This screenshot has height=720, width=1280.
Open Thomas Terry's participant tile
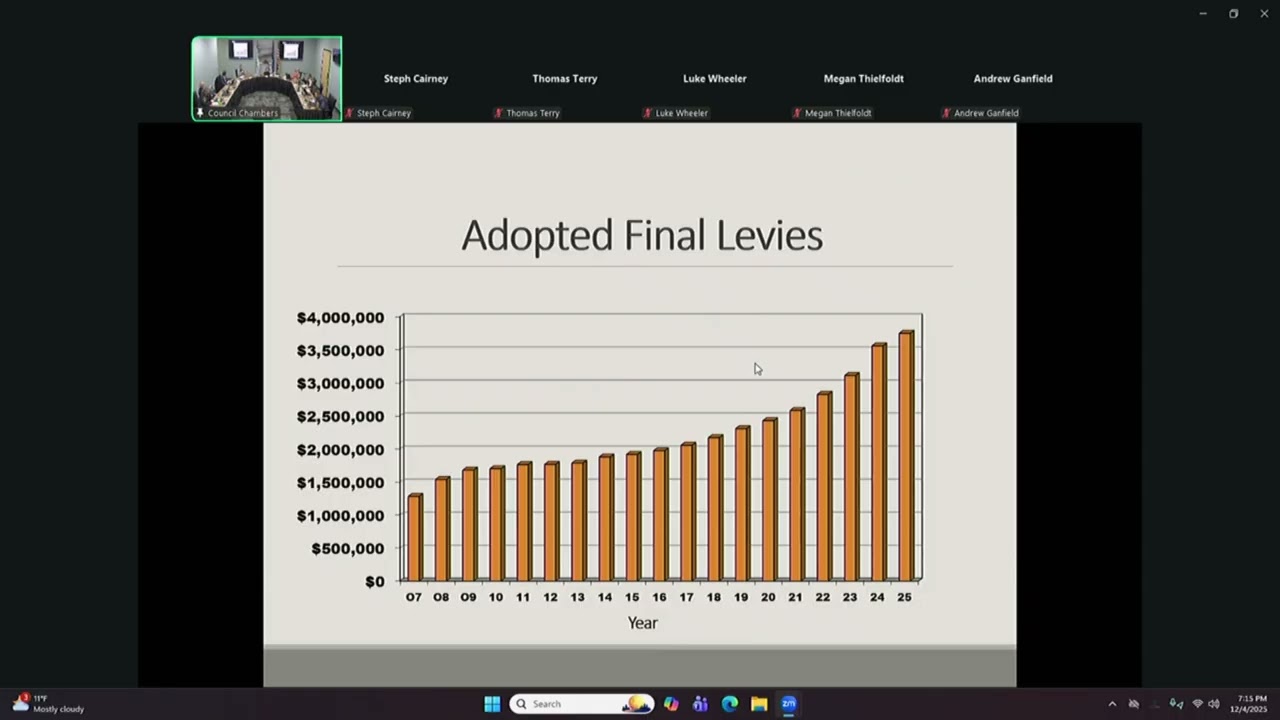pos(565,79)
